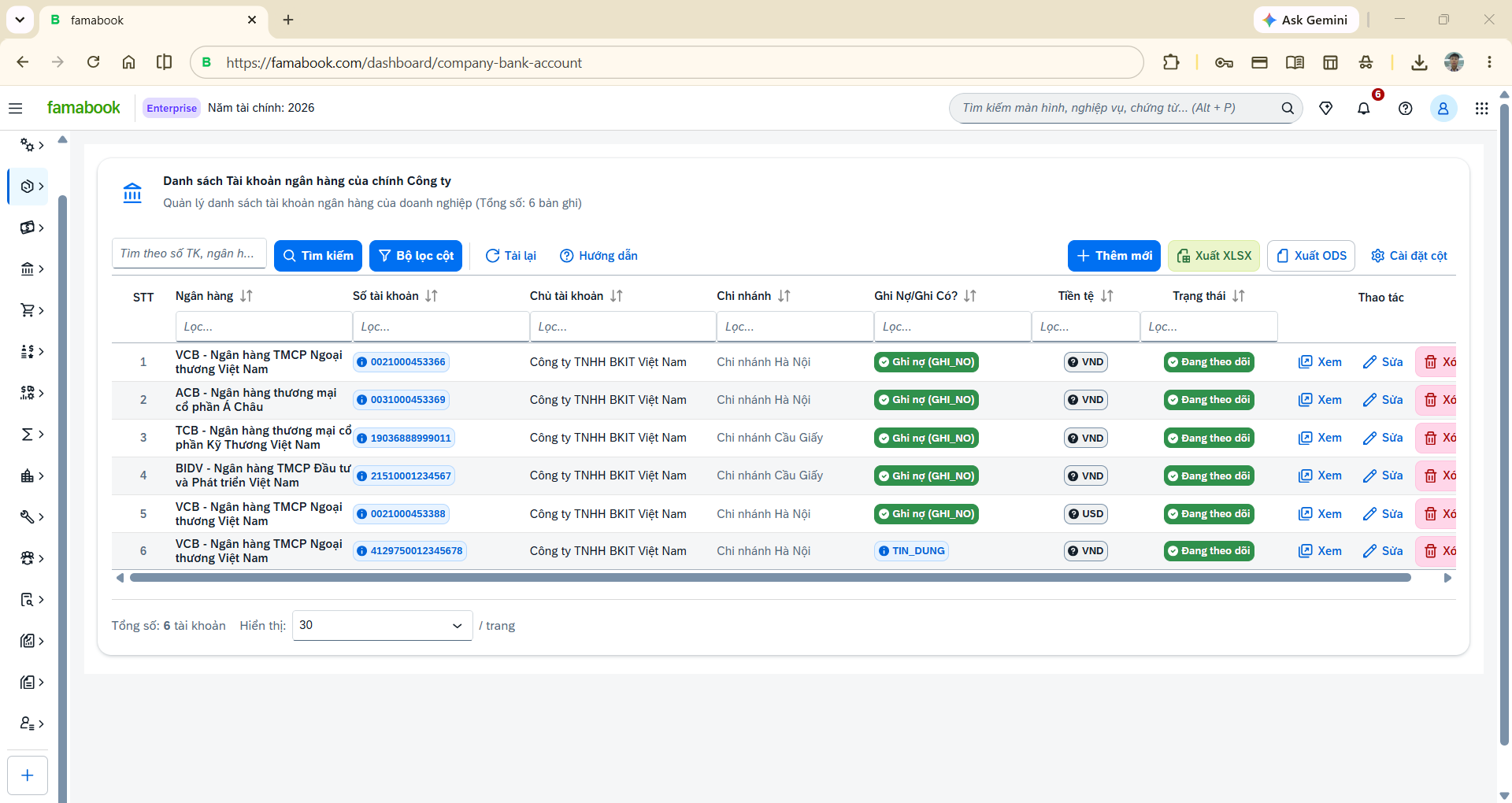Open the hamburger navigation menu
This screenshot has width=1512, height=803.
[16, 108]
